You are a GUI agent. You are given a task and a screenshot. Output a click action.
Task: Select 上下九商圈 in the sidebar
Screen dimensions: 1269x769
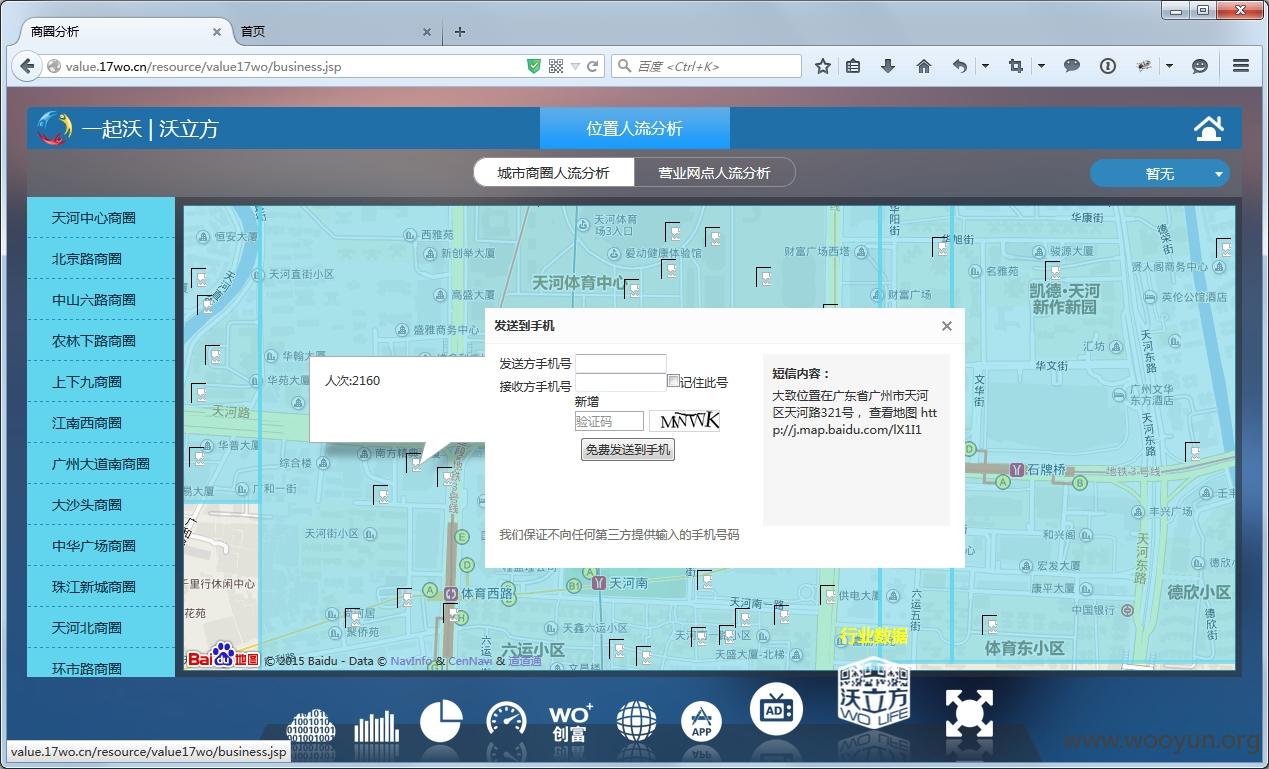[x=101, y=381]
